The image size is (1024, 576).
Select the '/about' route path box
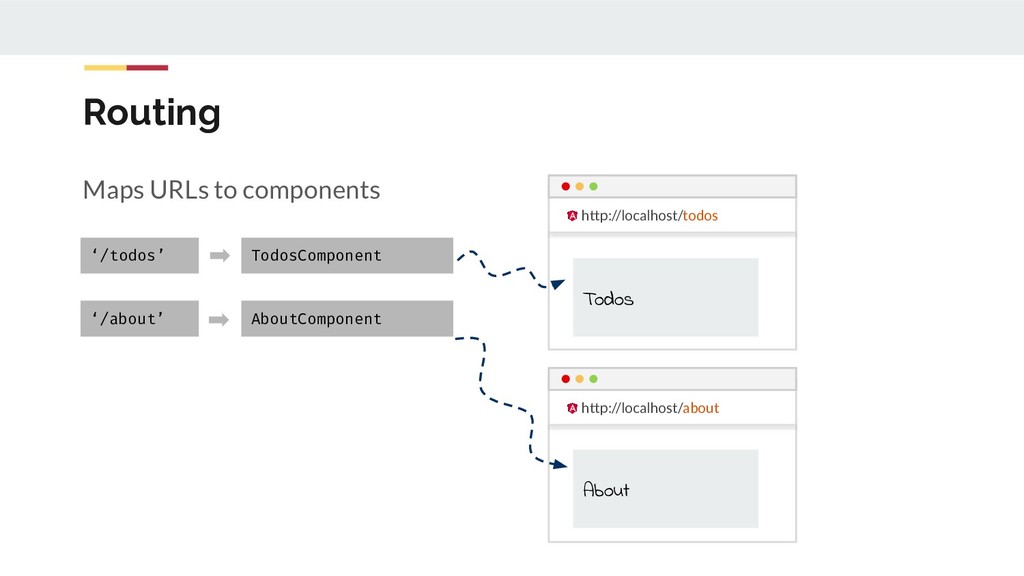tap(139, 320)
